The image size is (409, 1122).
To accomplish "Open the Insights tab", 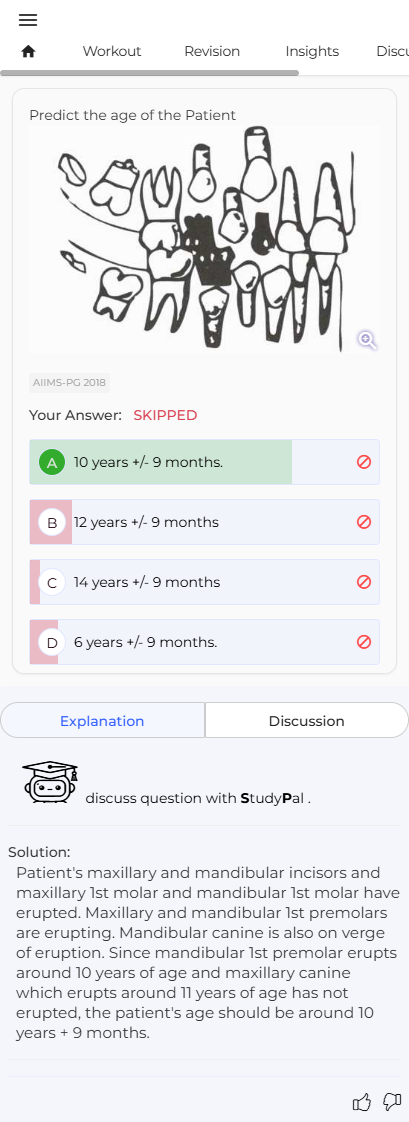I will pyautogui.click(x=312, y=52).
